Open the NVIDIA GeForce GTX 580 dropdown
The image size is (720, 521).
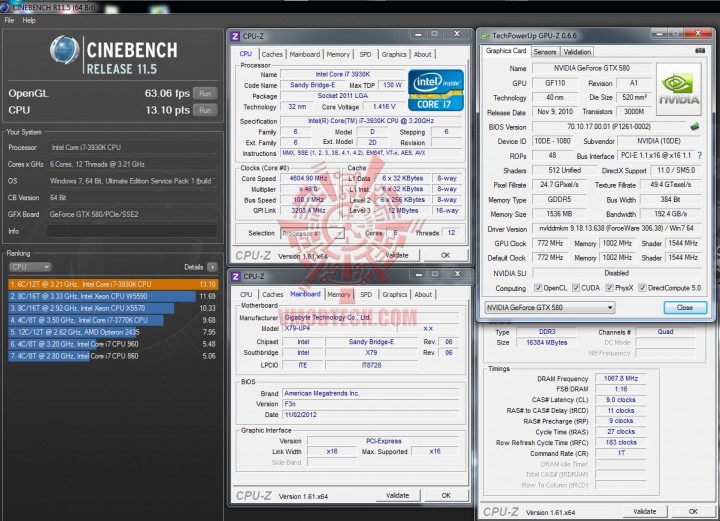550,307
